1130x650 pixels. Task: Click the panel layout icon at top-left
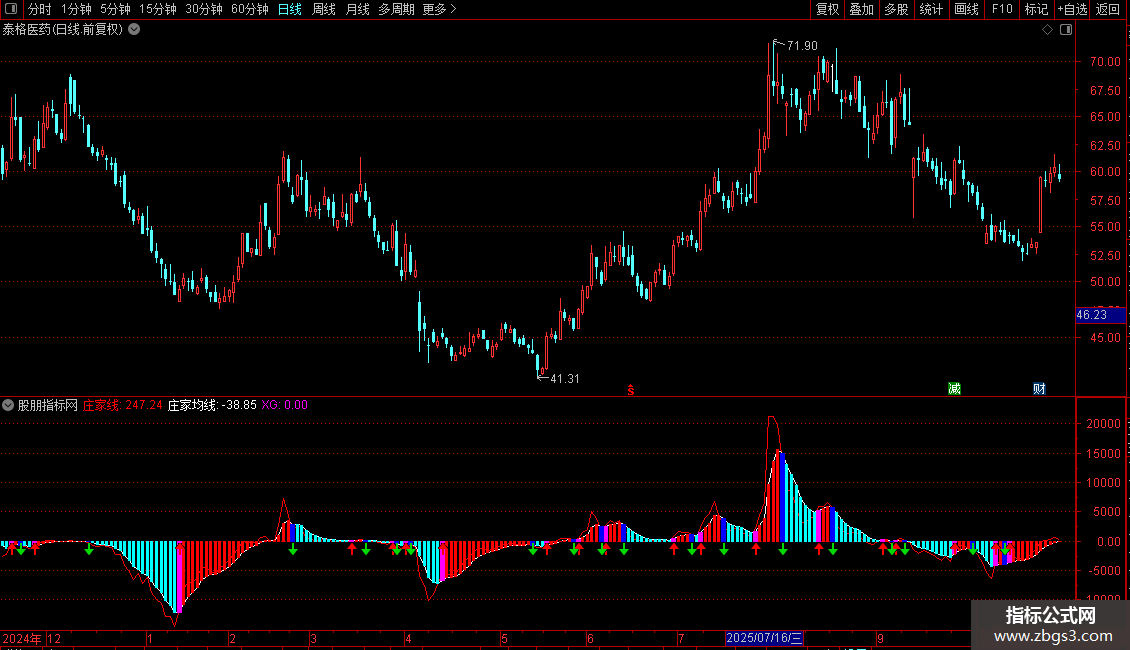coord(11,9)
